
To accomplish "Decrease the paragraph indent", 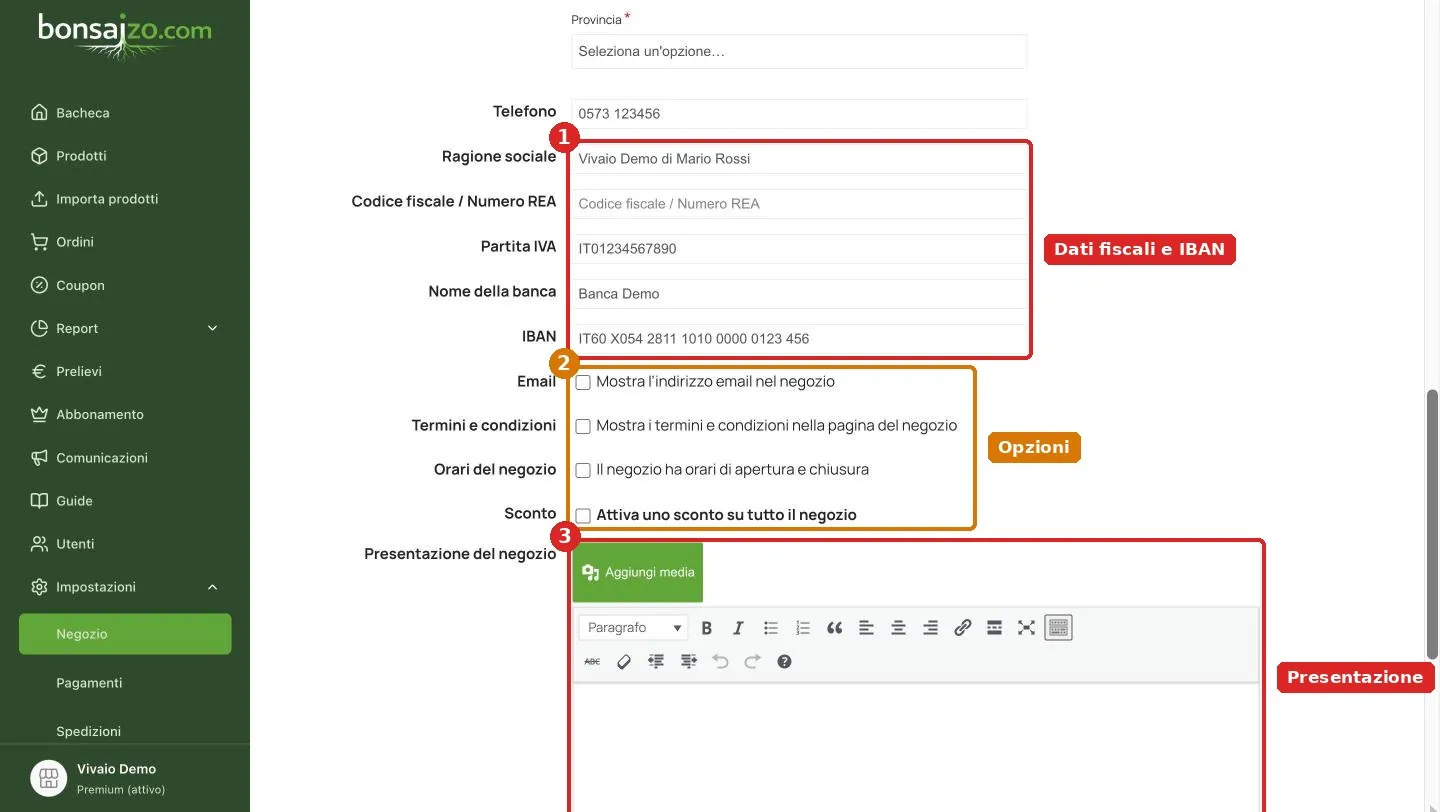I will (656, 662).
